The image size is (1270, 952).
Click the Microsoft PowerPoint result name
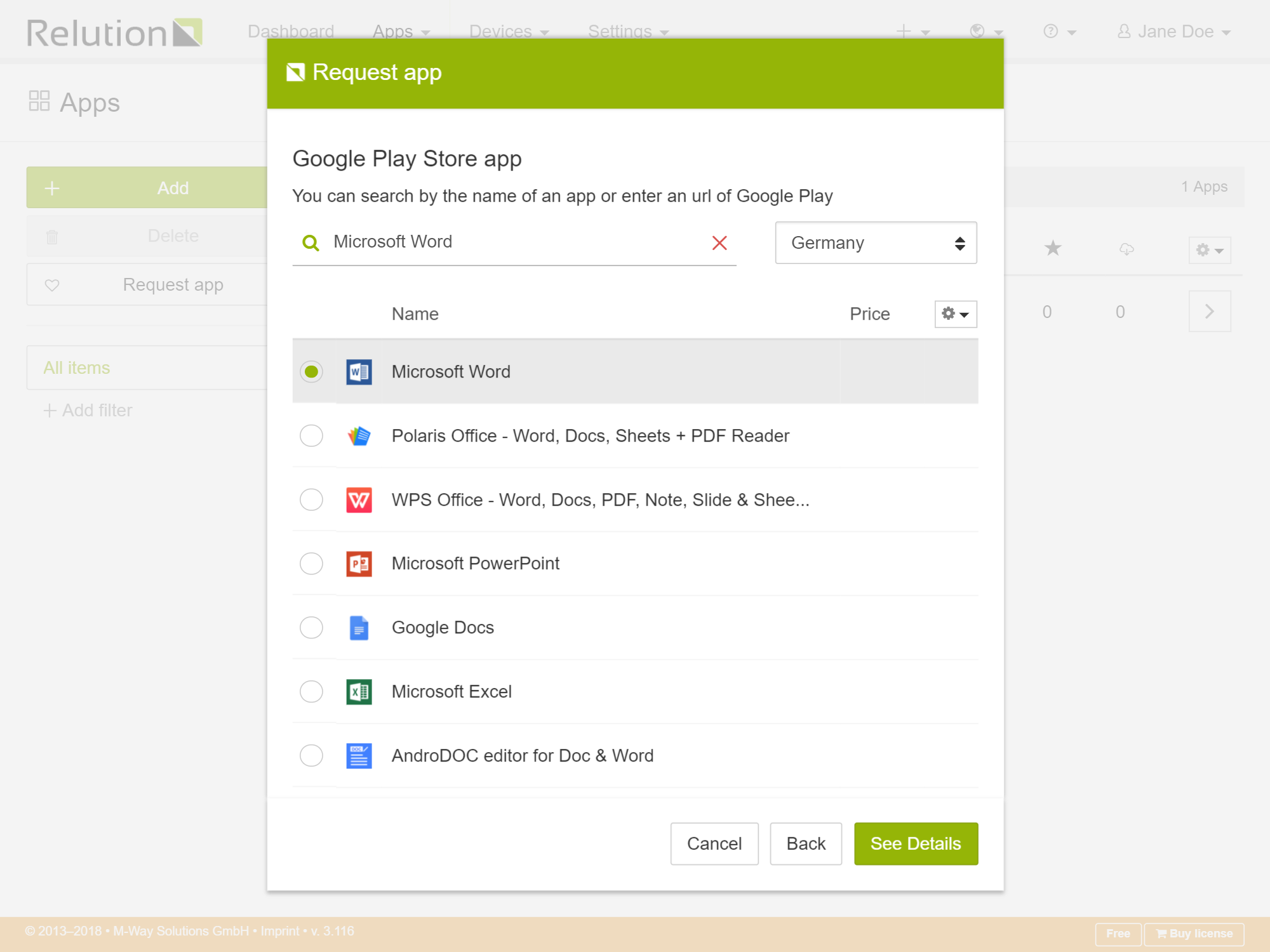(476, 564)
